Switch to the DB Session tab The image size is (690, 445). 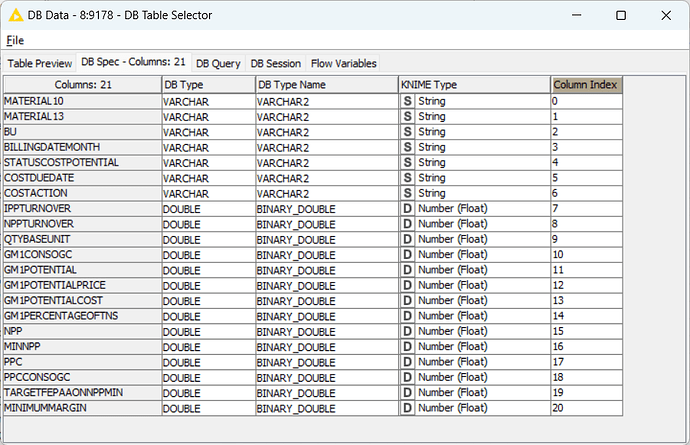pyautogui.click(x=276, y=63)
